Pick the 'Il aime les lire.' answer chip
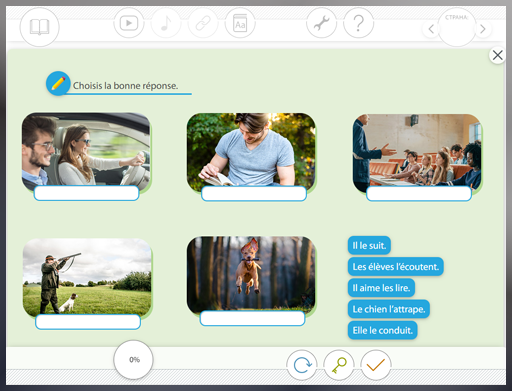Viewport: 512px width, 391px height. [381, 288]
